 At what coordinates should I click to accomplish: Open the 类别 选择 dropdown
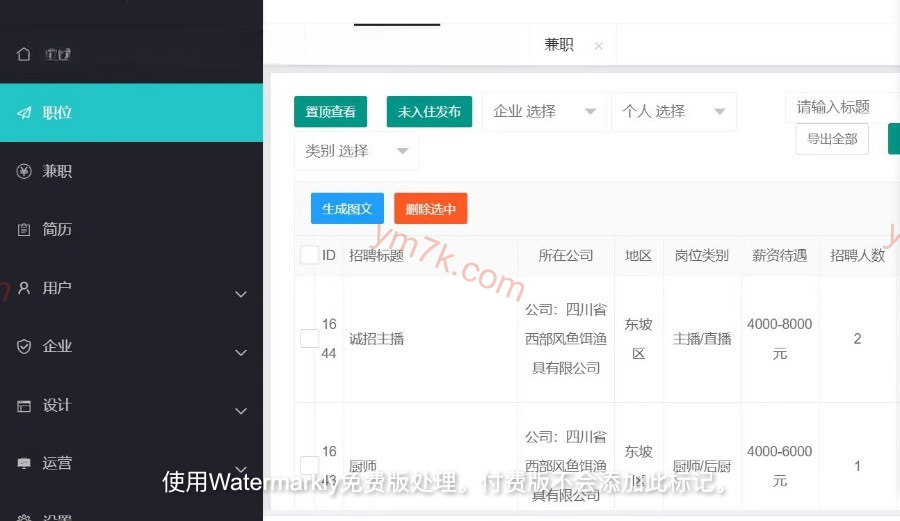356,151
